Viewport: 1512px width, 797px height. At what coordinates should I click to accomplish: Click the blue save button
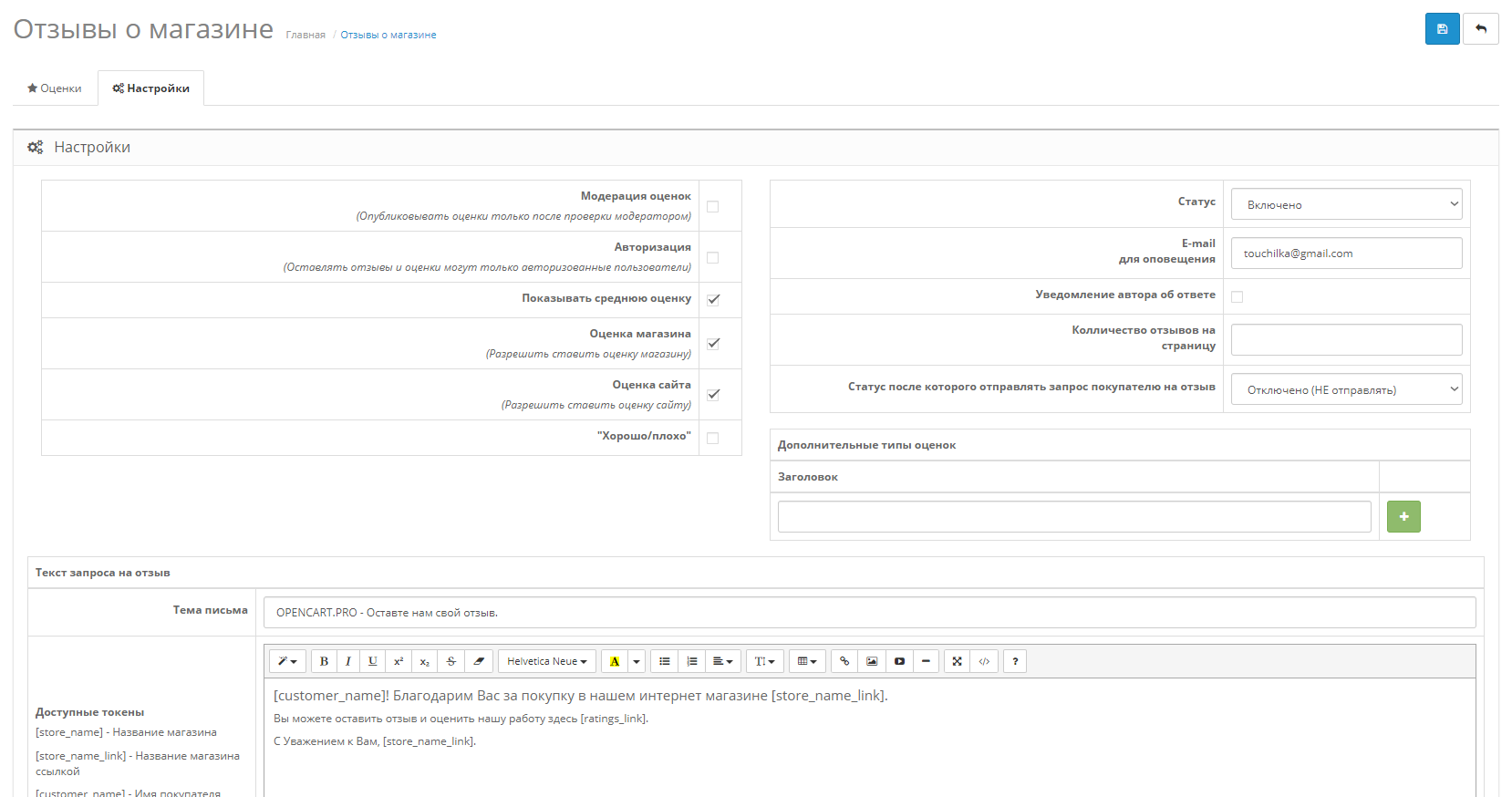pos(1442,29)
